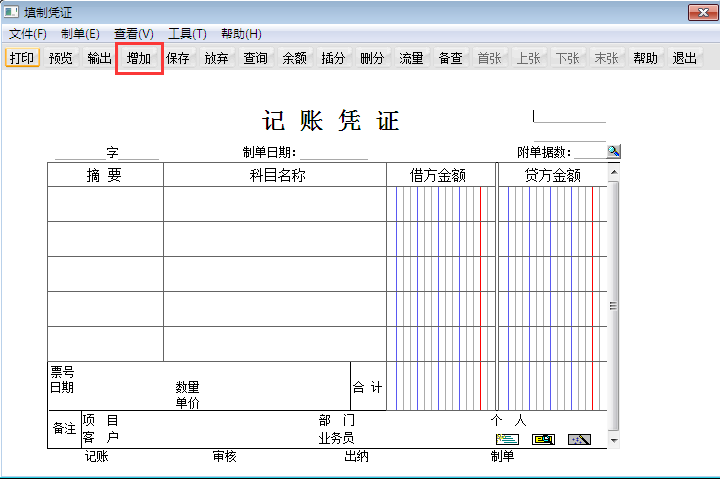Screen dimensions: 720x480
Task: Open the 文件(F) menu
Action: coord(28,34)
